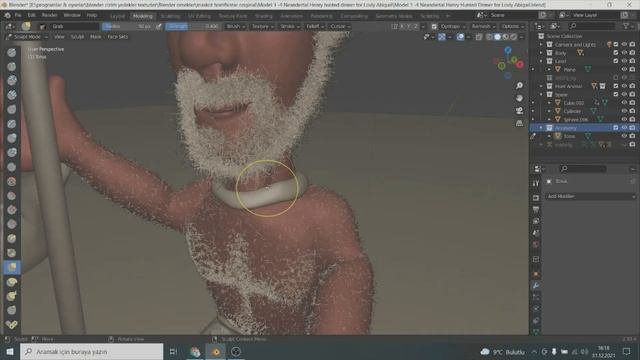
Task: Open the Brush settings dropdown
Action: pos(236,26)
